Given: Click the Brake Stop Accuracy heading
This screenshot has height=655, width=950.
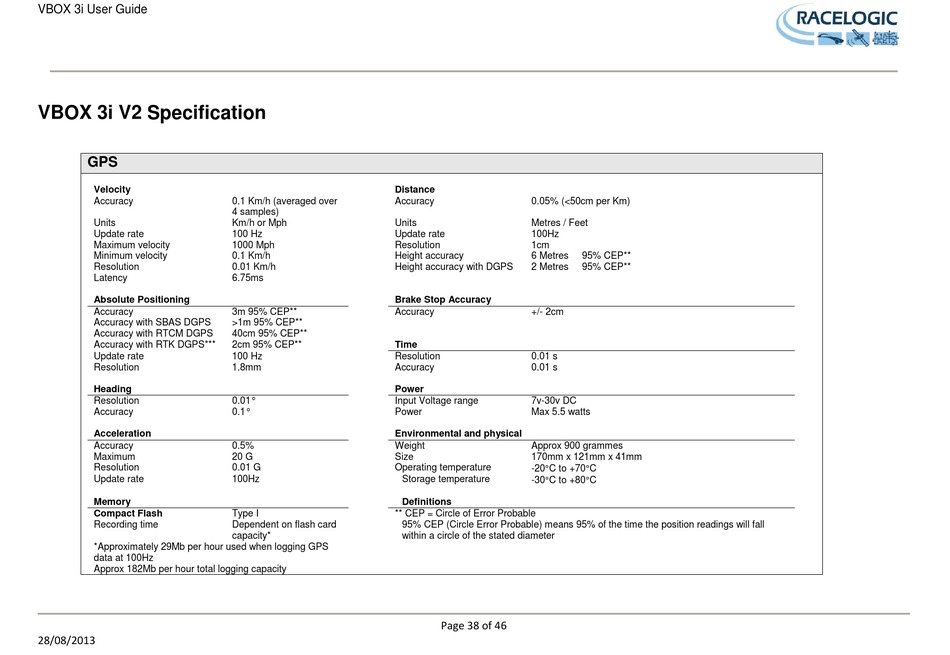Looking at the screenshot, I should point(443,299).
